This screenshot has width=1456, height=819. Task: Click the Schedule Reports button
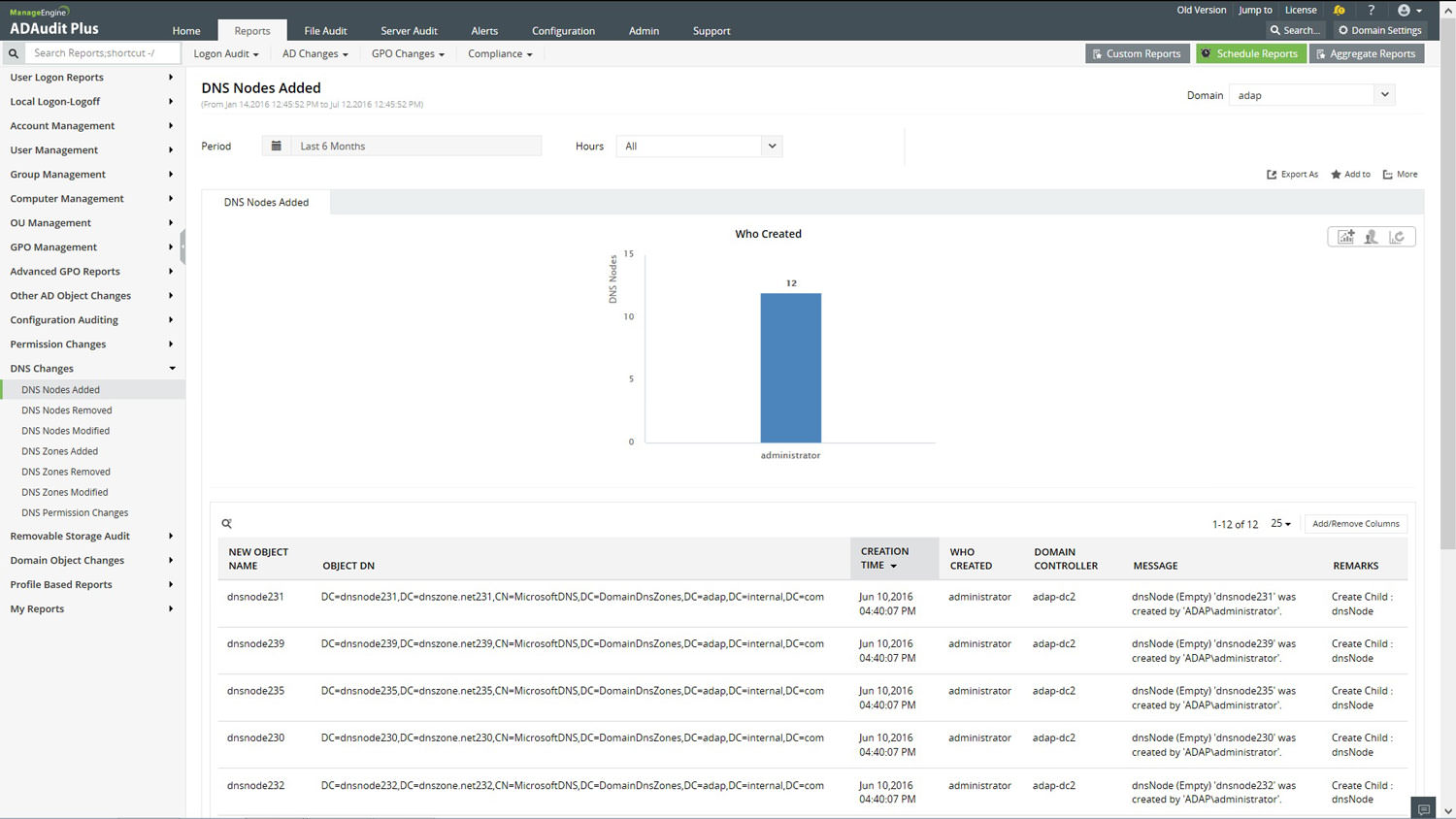(x=1250, y=53)
